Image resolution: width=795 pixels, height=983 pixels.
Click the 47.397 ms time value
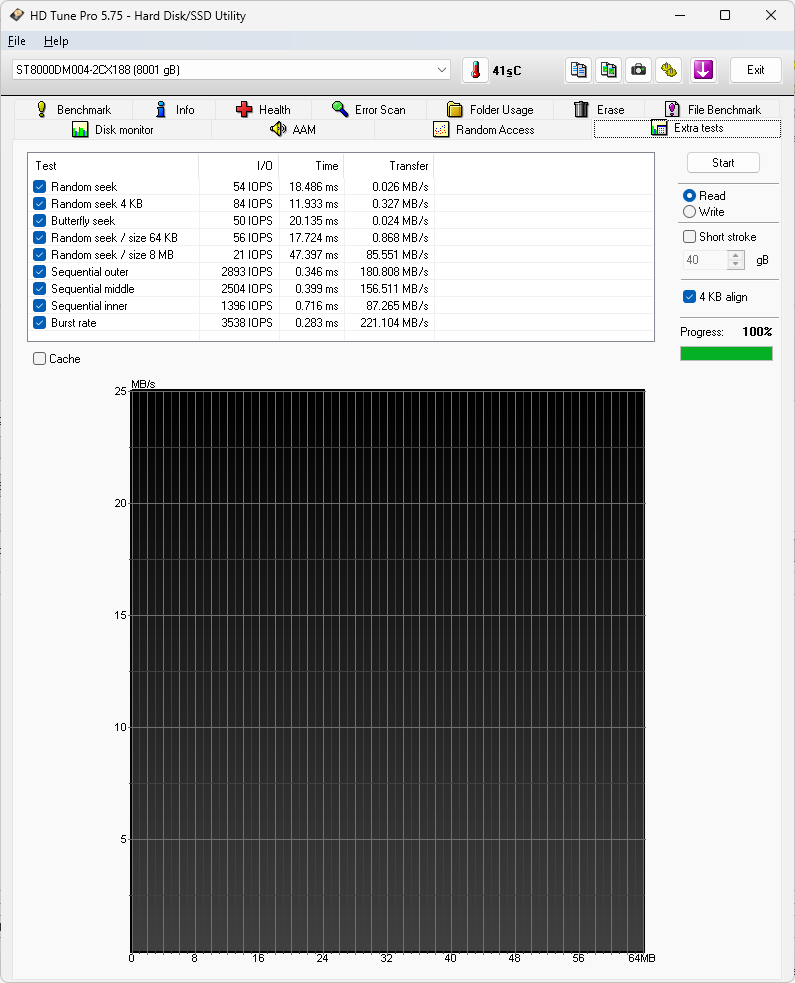[x=313, y=255]
